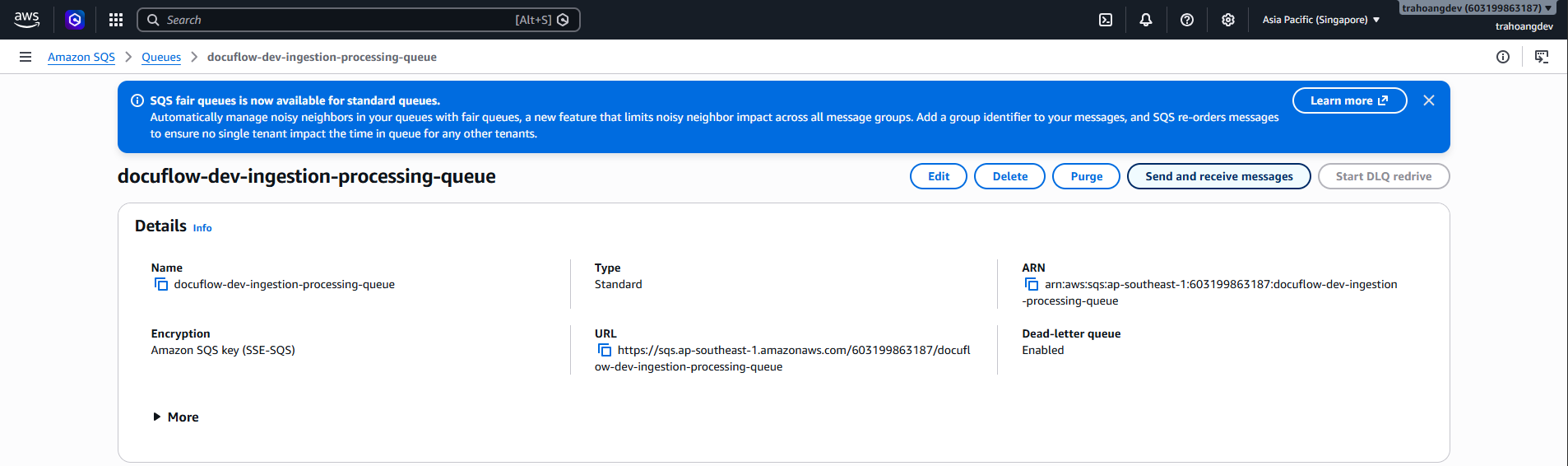
Task: Click the current queue name in breadcrumb
Action: [322, 57]
